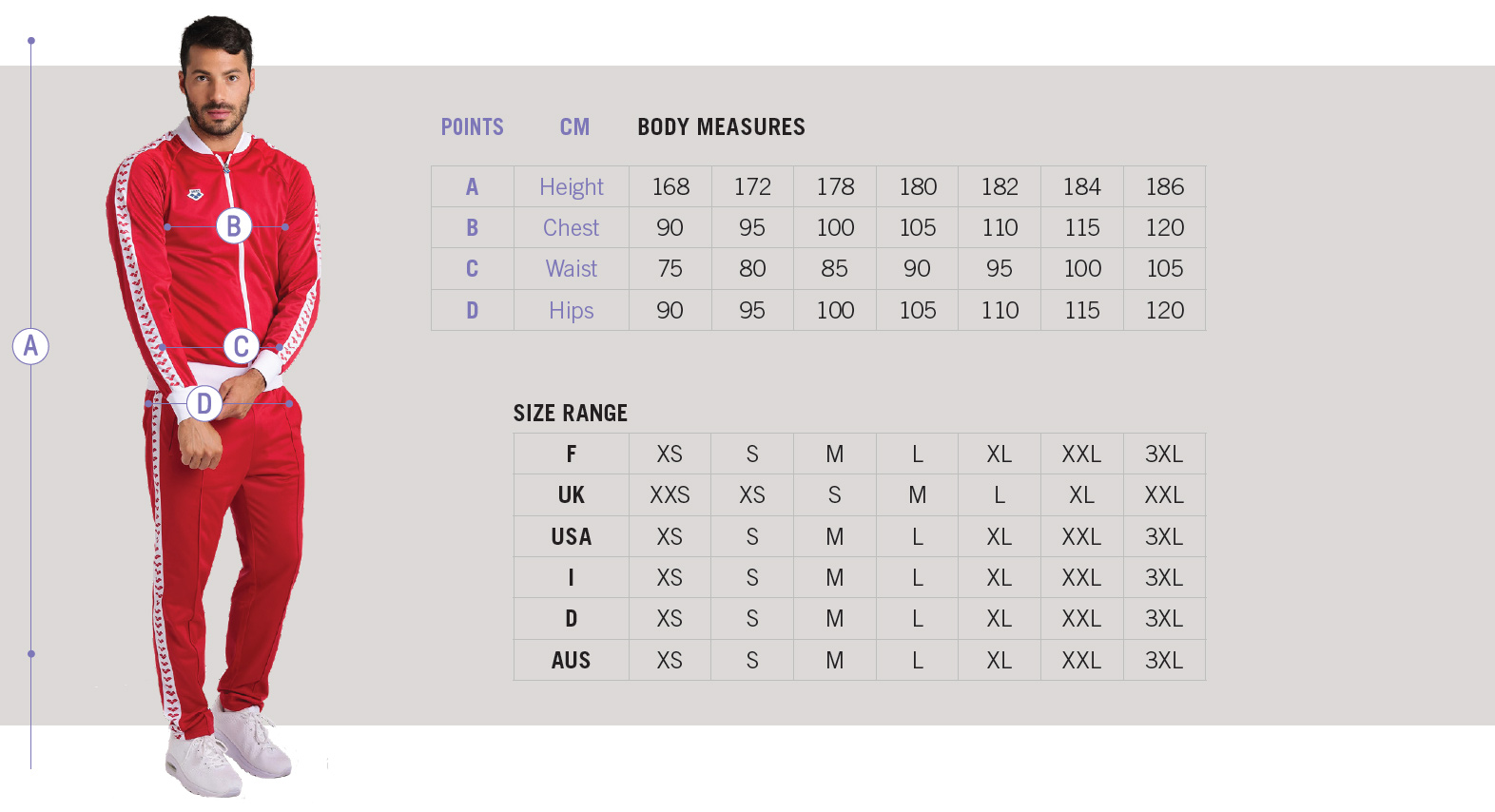Click the SIZE RANGE heading
The width and height of the screenshot is (1495, 812).
pos(571,413)
